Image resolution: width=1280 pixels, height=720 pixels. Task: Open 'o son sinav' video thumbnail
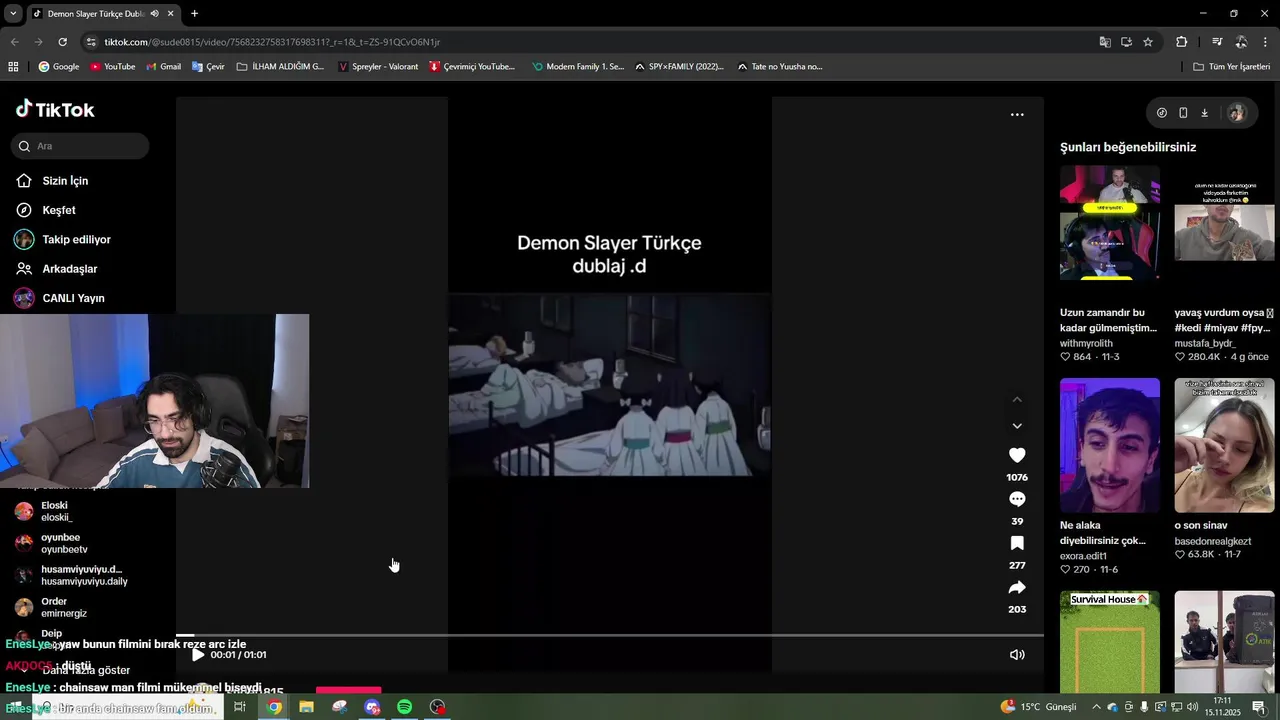pos(1224,445)
